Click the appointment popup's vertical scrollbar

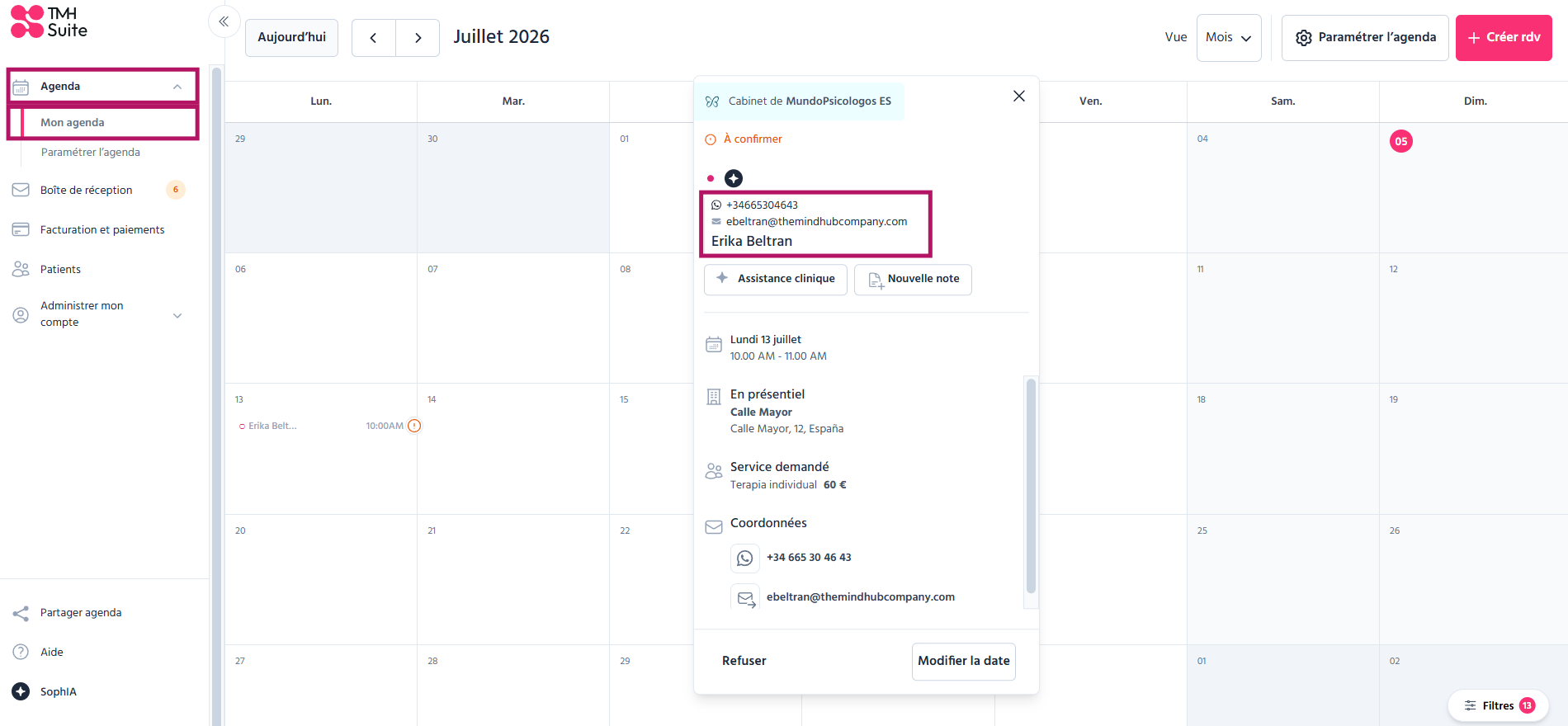1031,485
